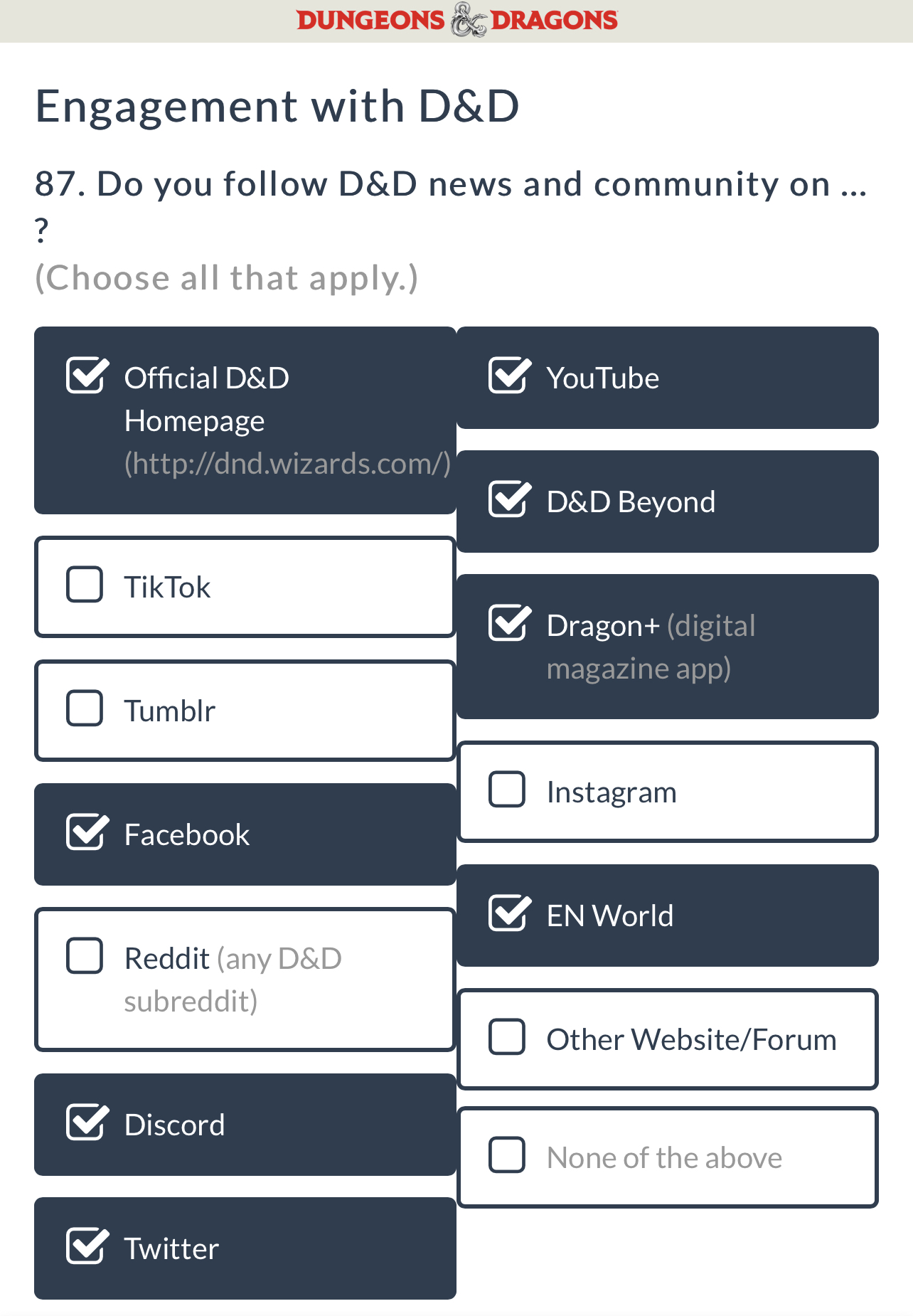
Task: Click the Dungeons & Dragons logo
Action: click(457, 20)
